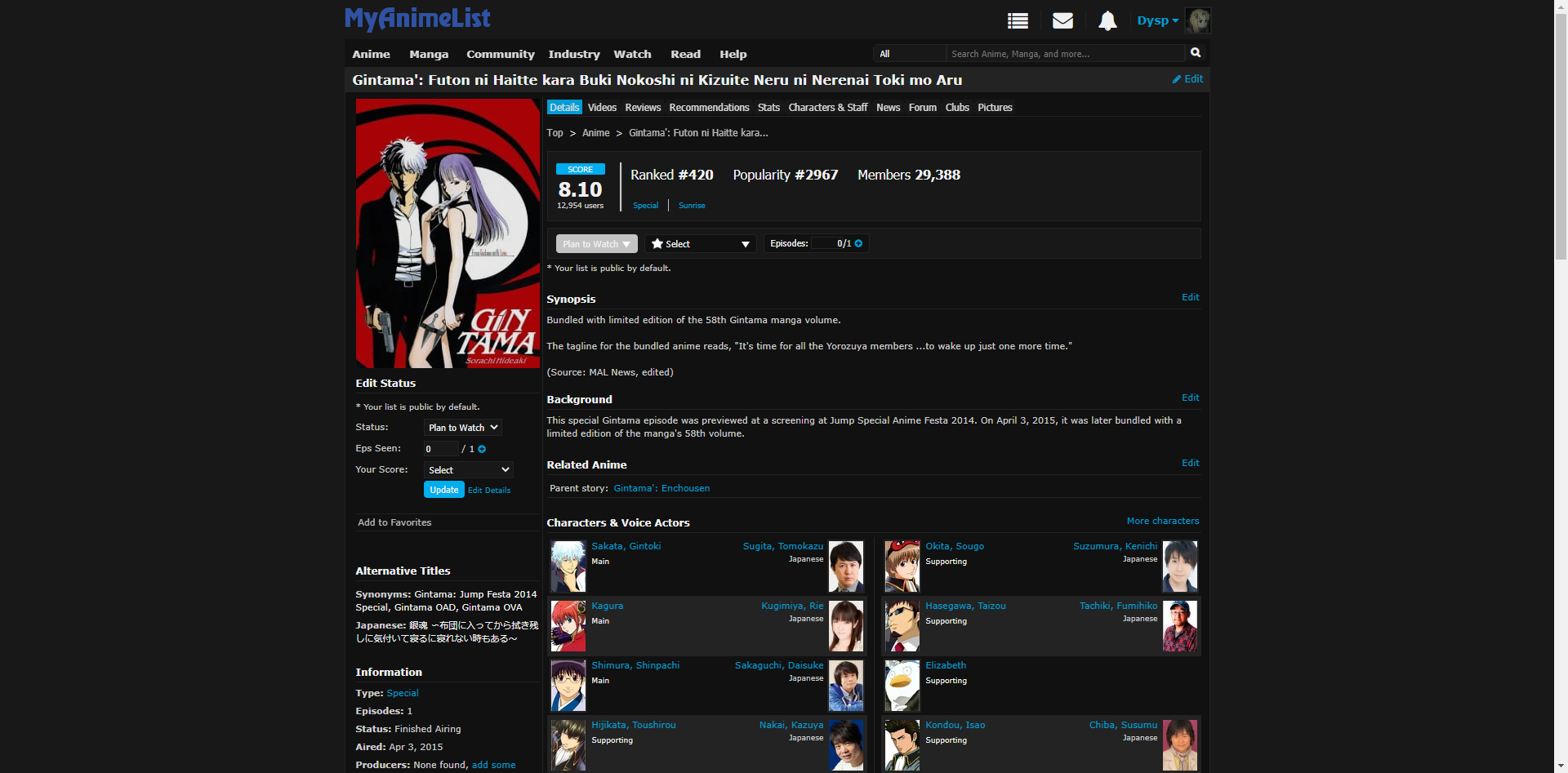
Task: Open the notifications bell icon
Action: (x=1107, y=21)
